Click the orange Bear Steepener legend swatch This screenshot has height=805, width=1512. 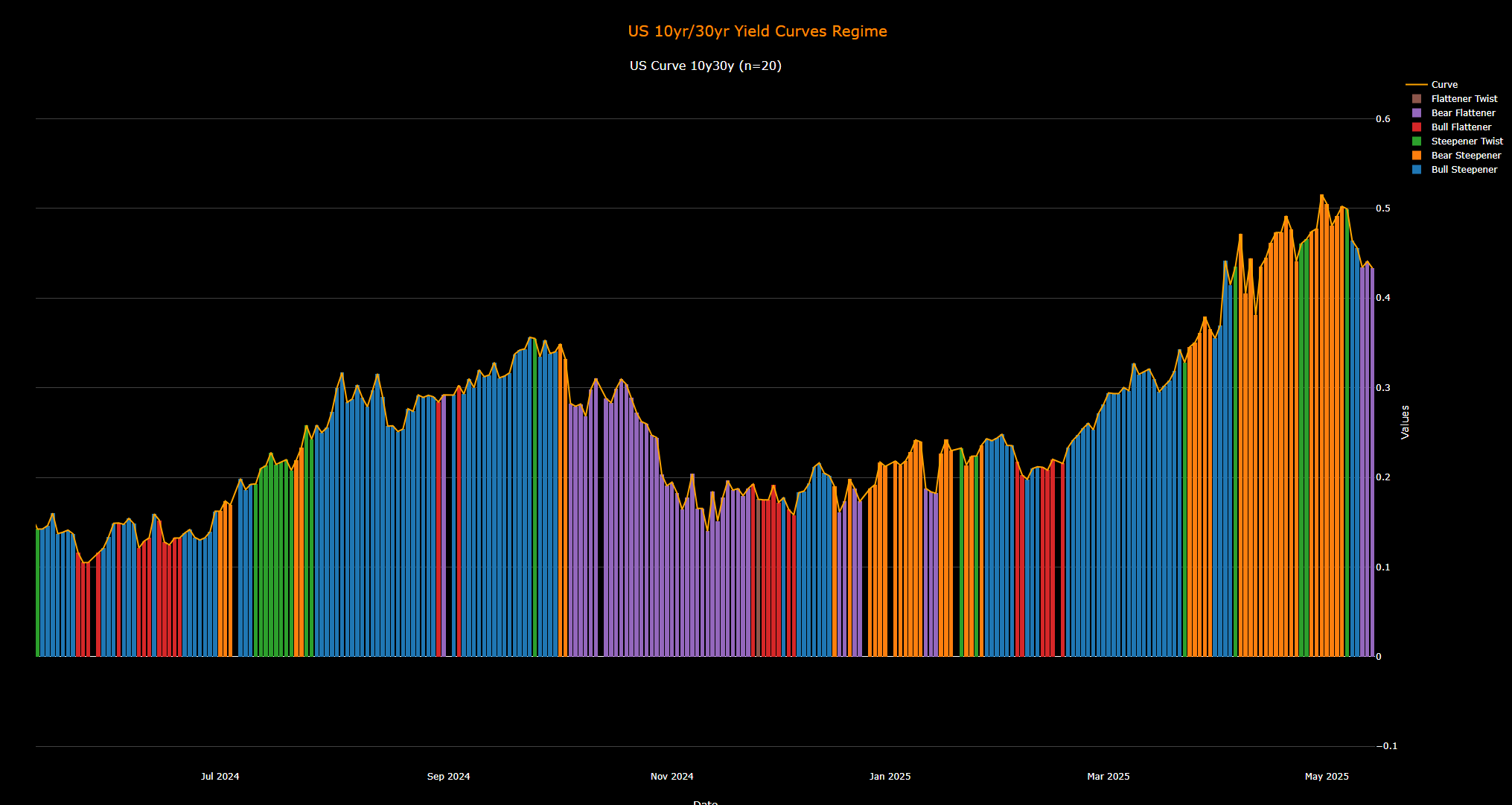1417,156
